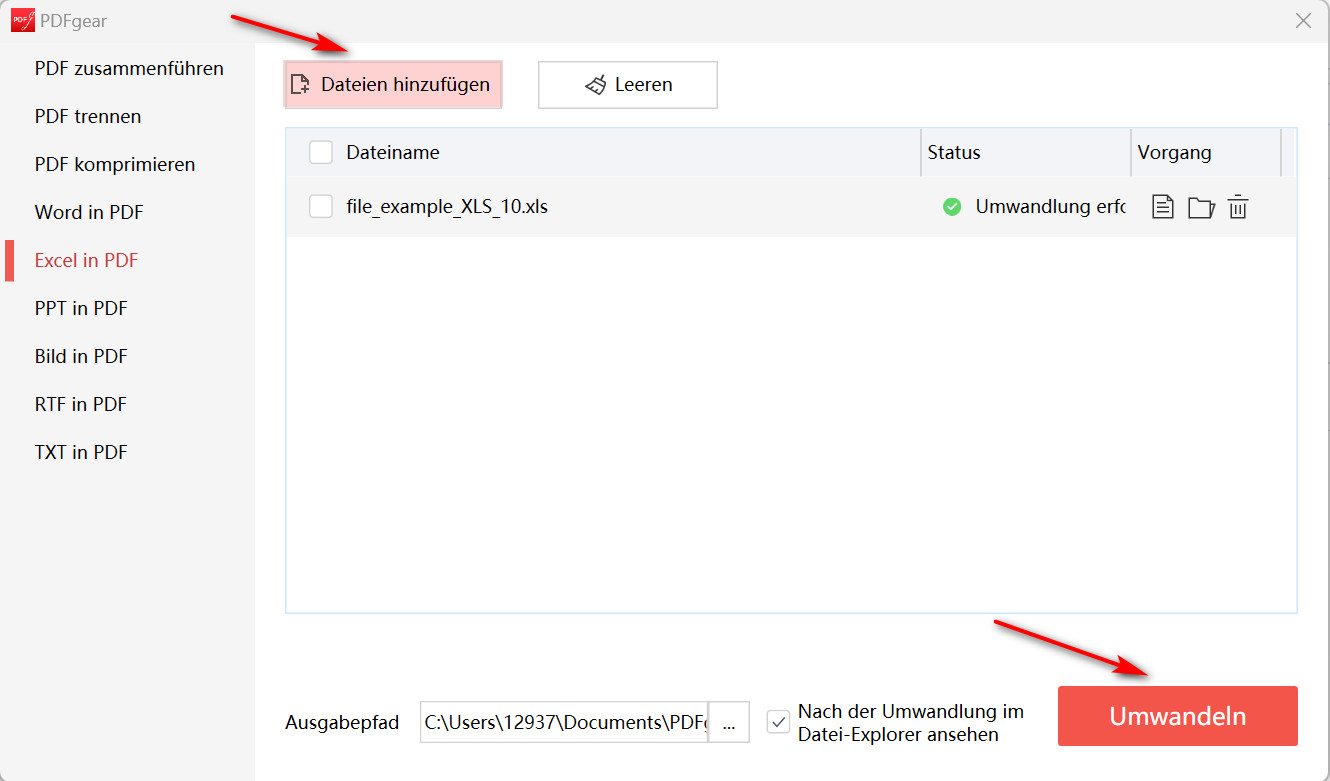
Task: Open 'PPT in PDF' converter
Action: click(81, 309)
